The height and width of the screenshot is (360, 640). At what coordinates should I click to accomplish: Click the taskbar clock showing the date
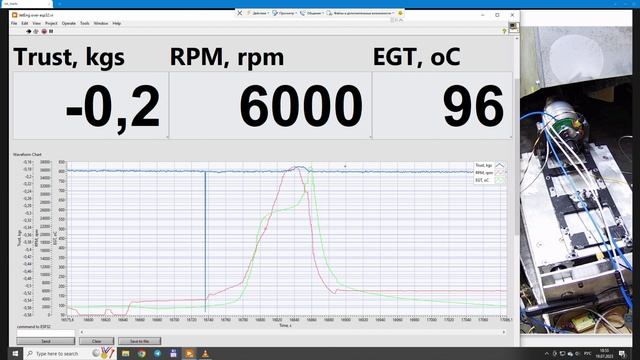coord(605,353)
